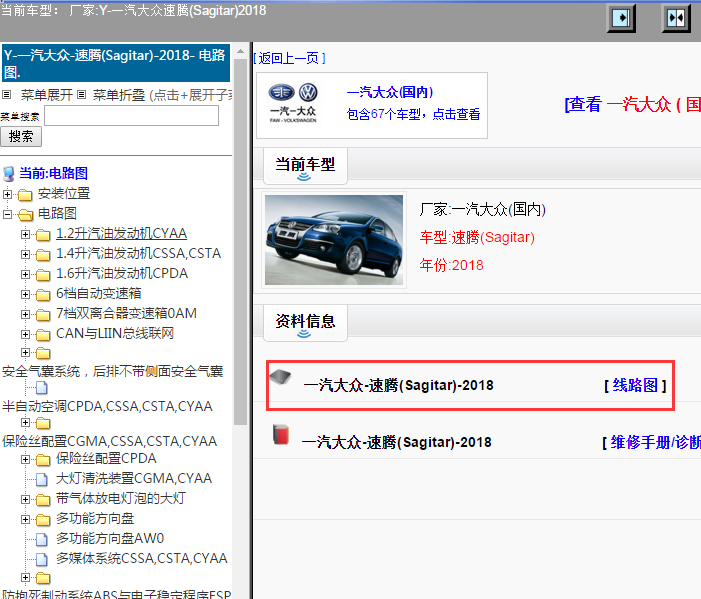This screenshot has width=701, height=599.
Task: Select 大灯清洗装置CGMA,CYAA tree item
Action: 134,479
